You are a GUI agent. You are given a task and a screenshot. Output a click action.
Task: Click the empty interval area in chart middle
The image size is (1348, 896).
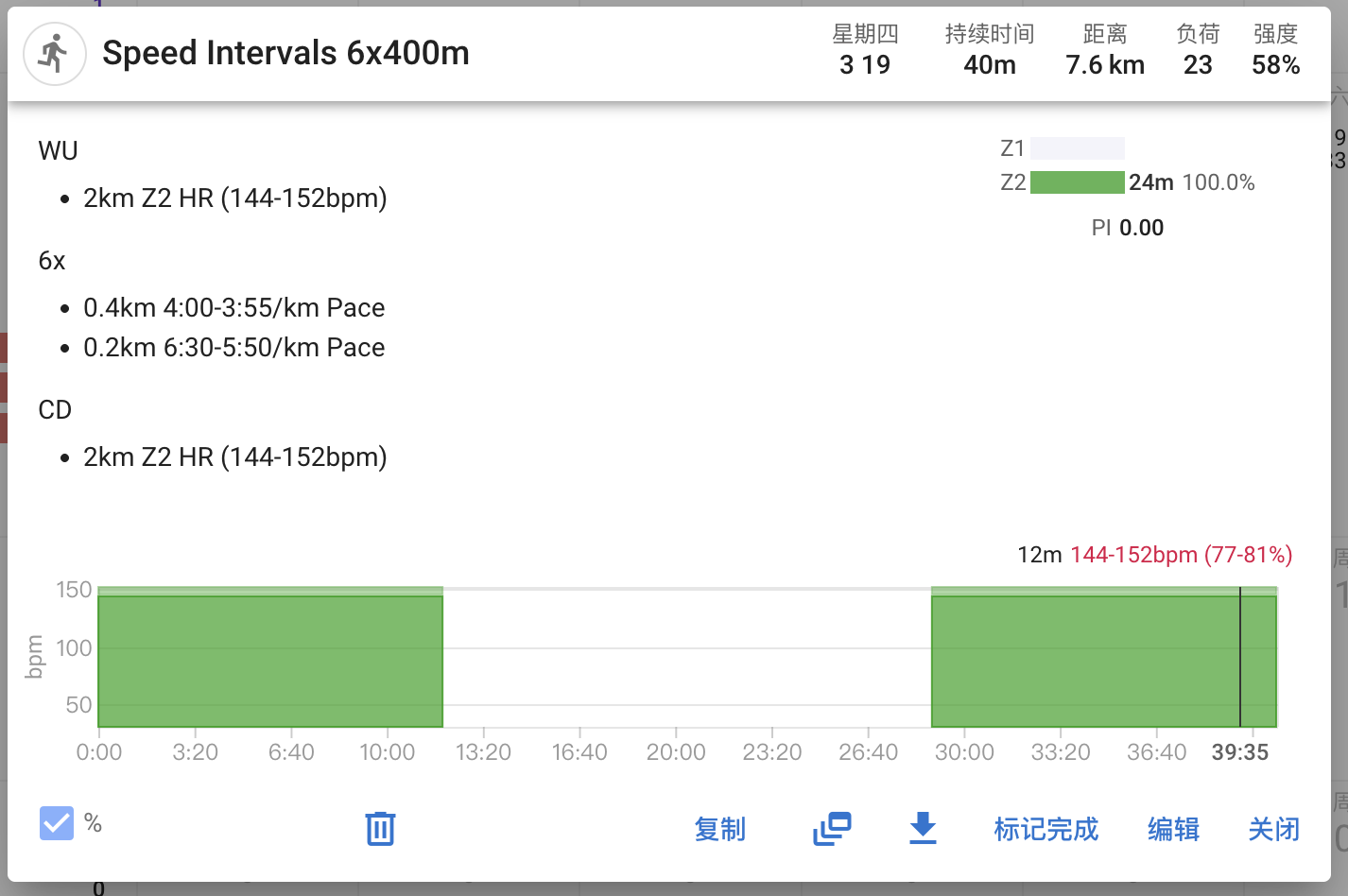686,660
